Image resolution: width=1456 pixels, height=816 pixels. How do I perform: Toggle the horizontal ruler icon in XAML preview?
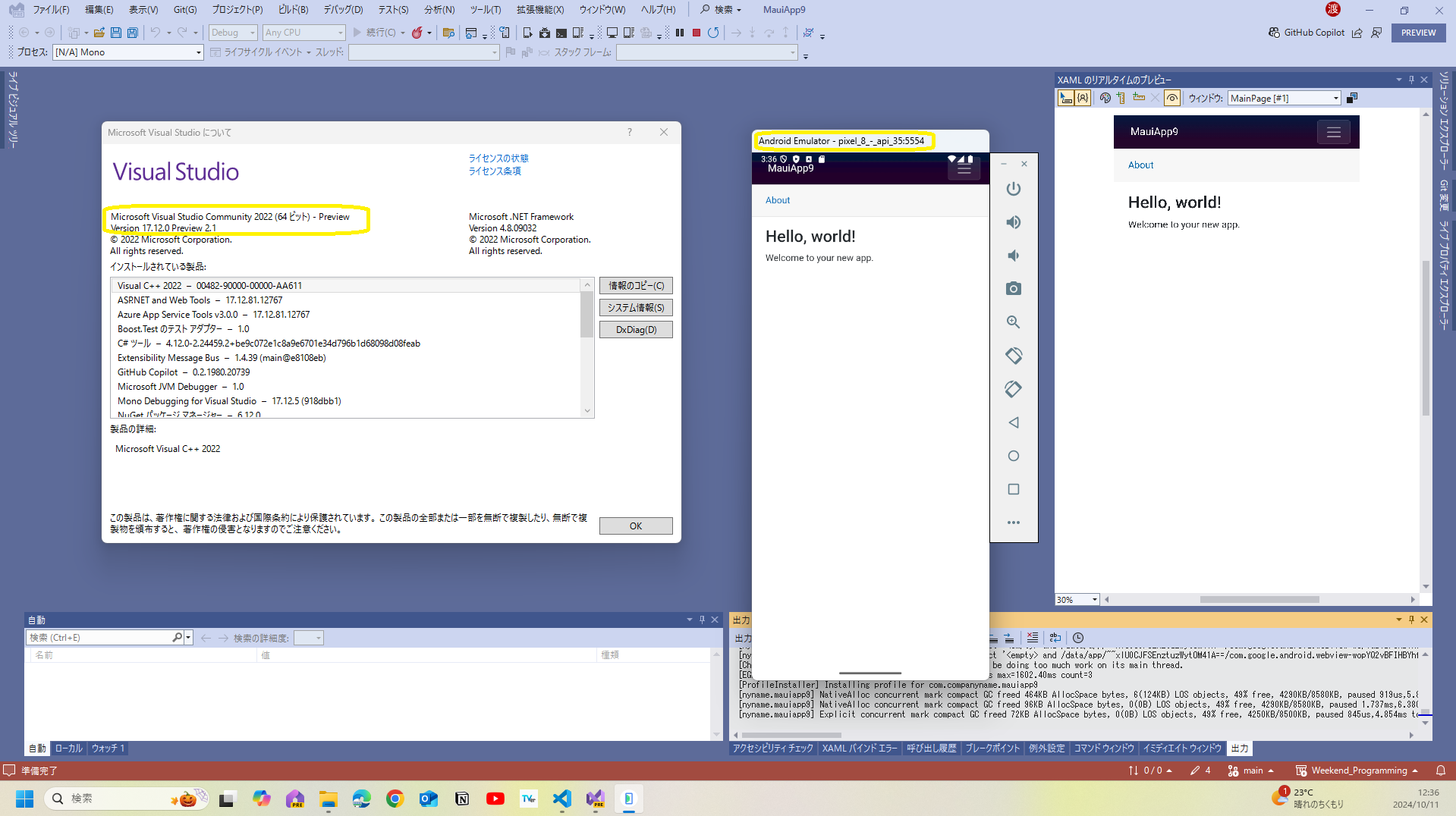(x=1139, y=98)
